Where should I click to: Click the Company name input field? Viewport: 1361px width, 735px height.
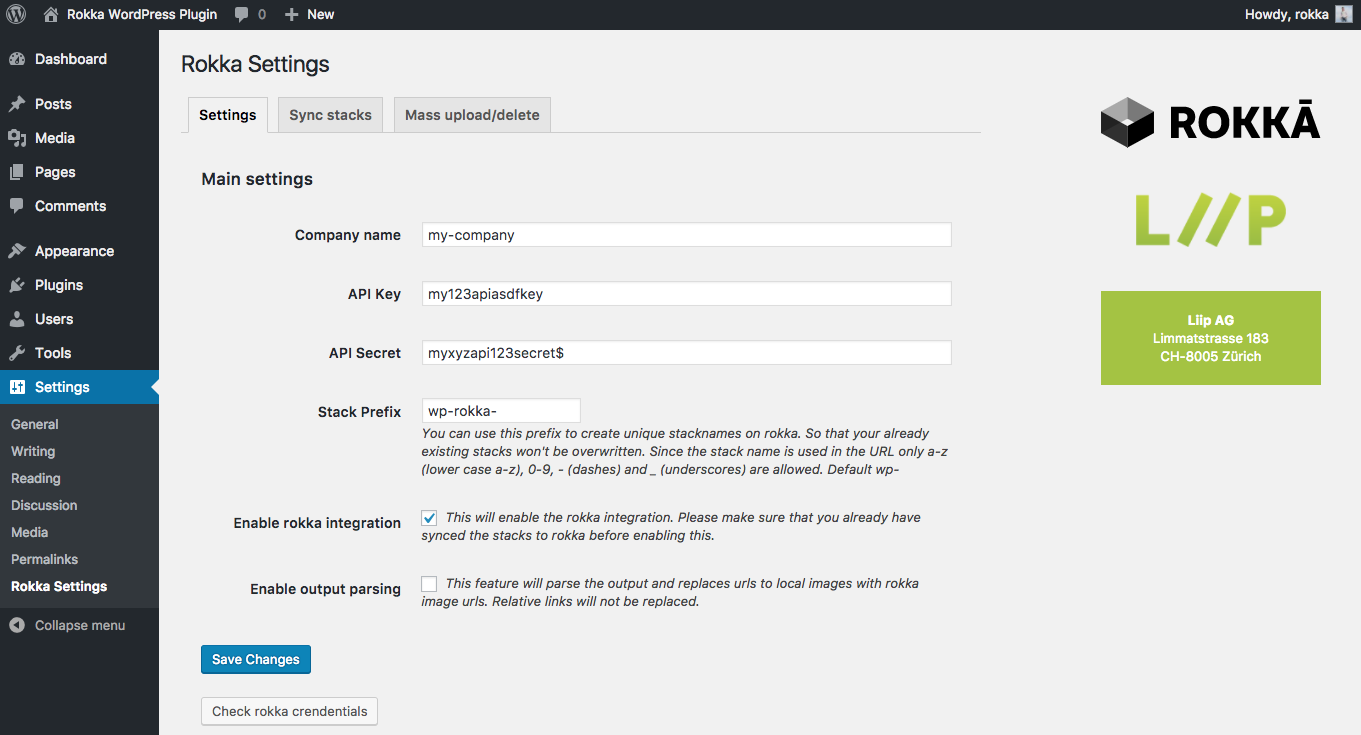coord(686,235)
